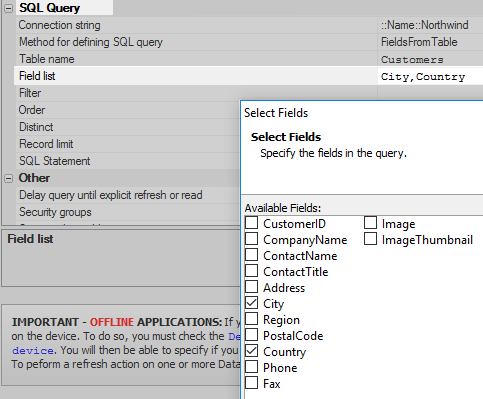Uncheck the Country field checkbox
This screenshot has width=483, height=399.
click(x=251, y=351)
